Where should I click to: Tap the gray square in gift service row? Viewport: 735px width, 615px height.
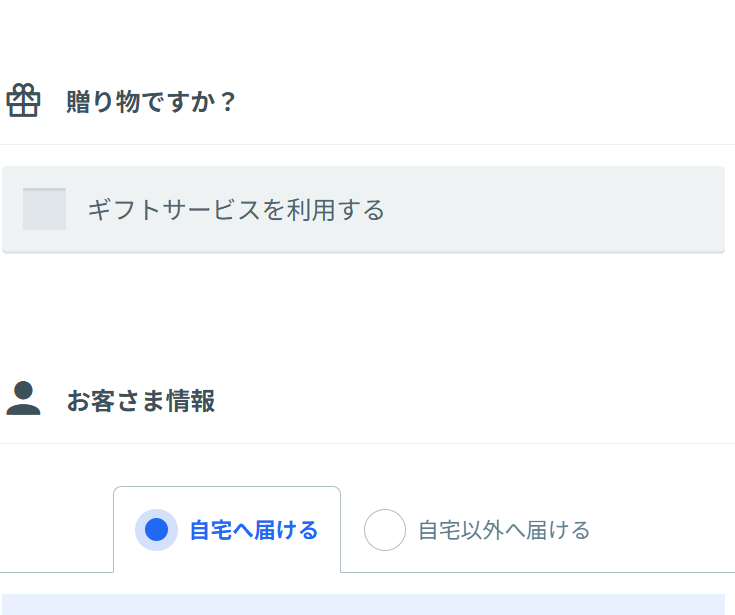coord(44,209)
